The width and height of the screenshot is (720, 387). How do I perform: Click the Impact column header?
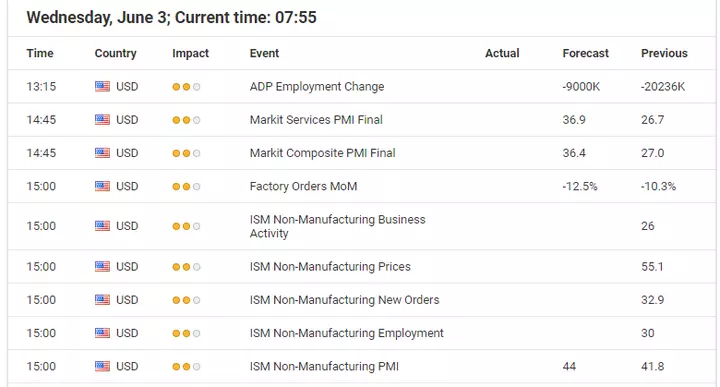pos(191,53)
